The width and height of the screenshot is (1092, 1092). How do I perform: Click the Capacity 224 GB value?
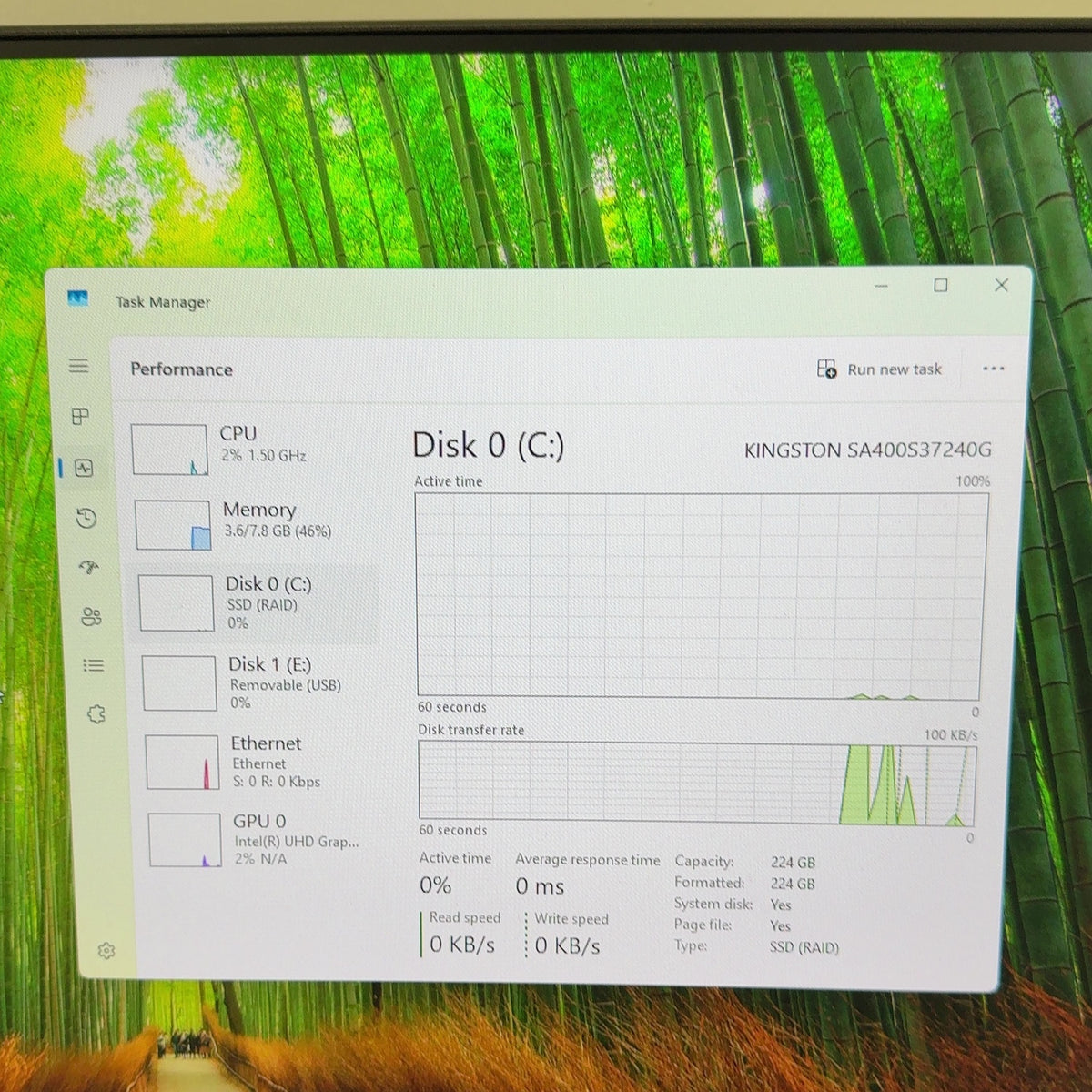click(x=793, y=863)
